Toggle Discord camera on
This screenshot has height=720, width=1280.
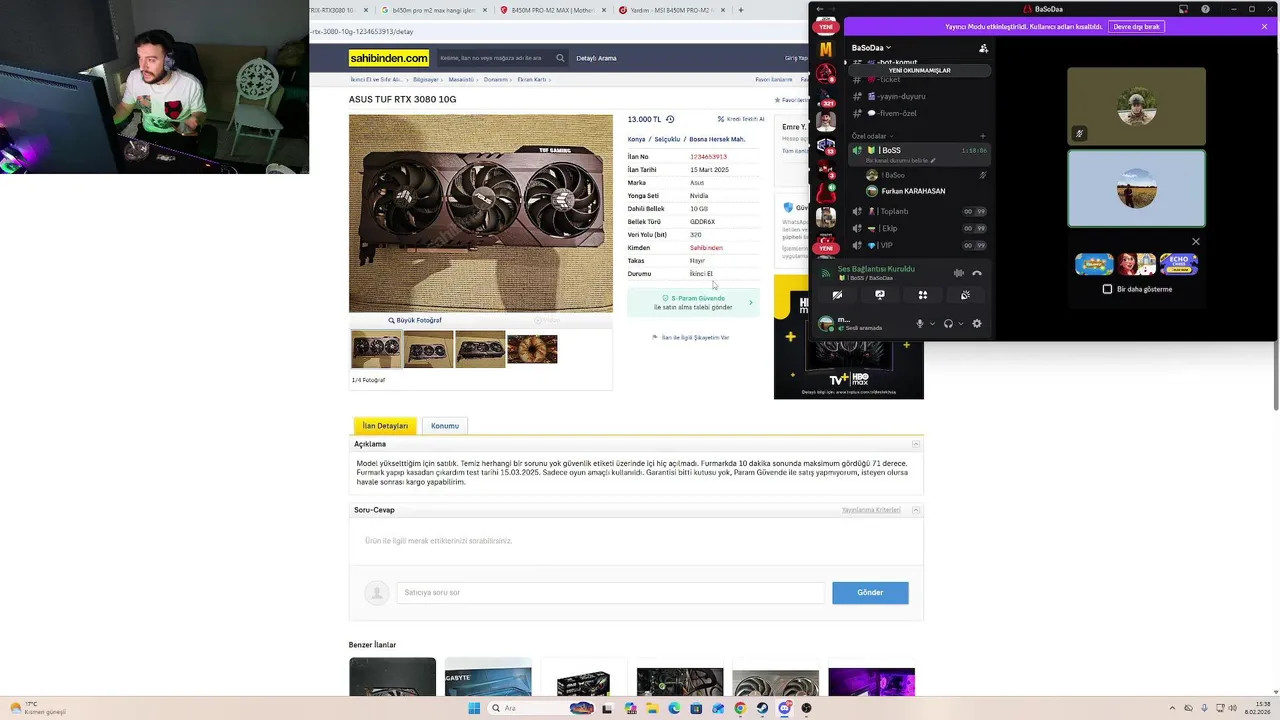837,295
